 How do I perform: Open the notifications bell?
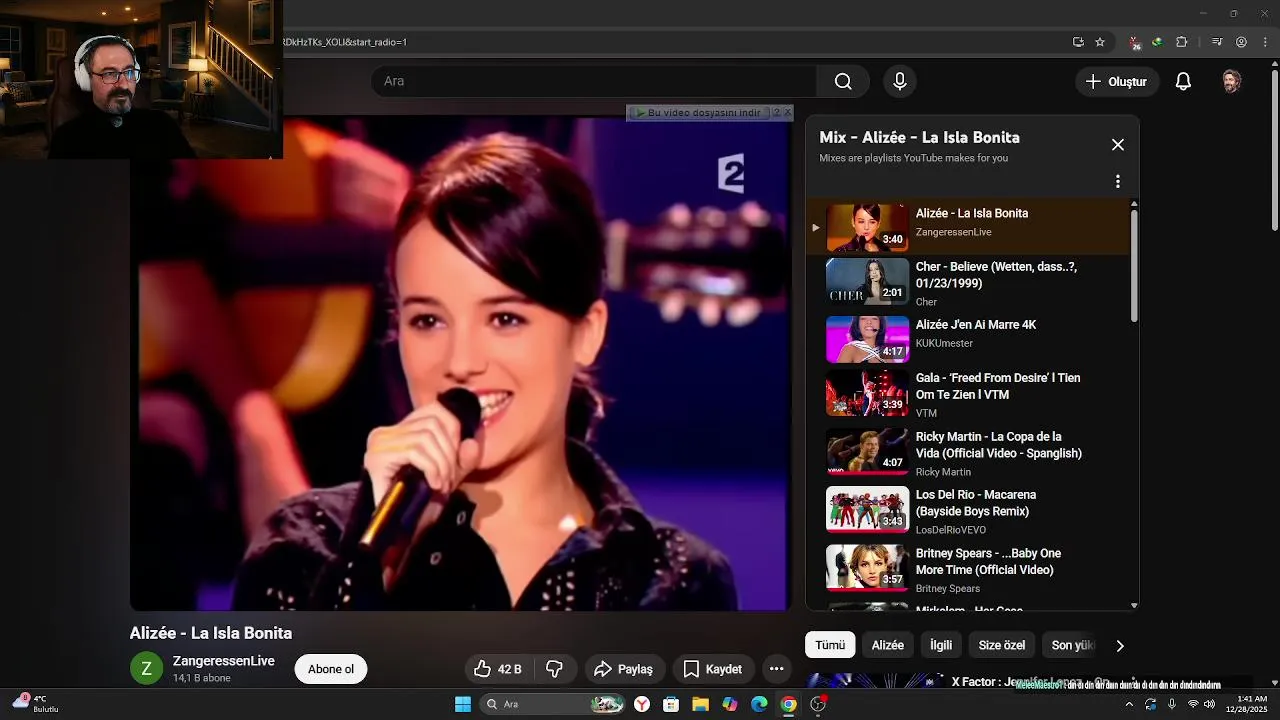(1183, 82)
